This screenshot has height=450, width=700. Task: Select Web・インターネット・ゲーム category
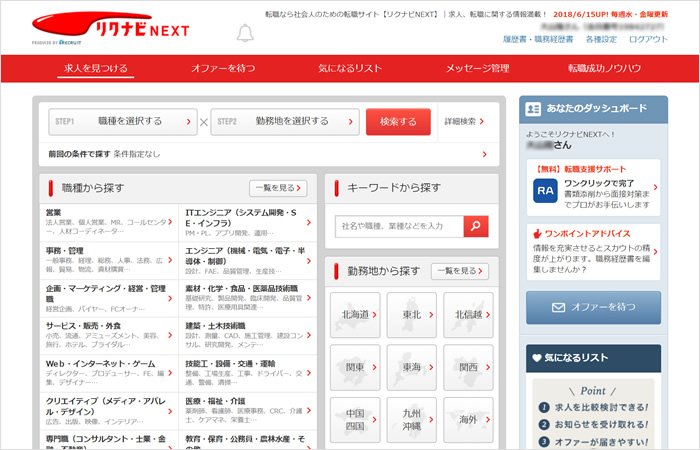coord(109,373)
